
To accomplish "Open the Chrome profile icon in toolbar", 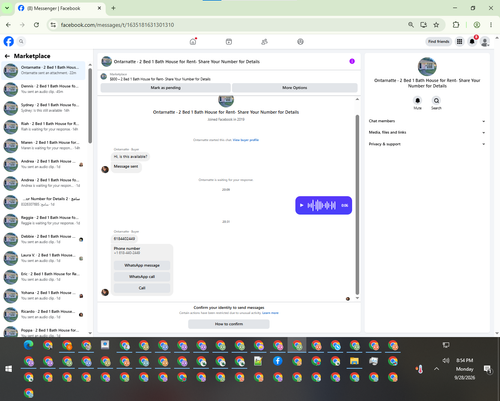I will pyautogui.click(x=477, y=25).
